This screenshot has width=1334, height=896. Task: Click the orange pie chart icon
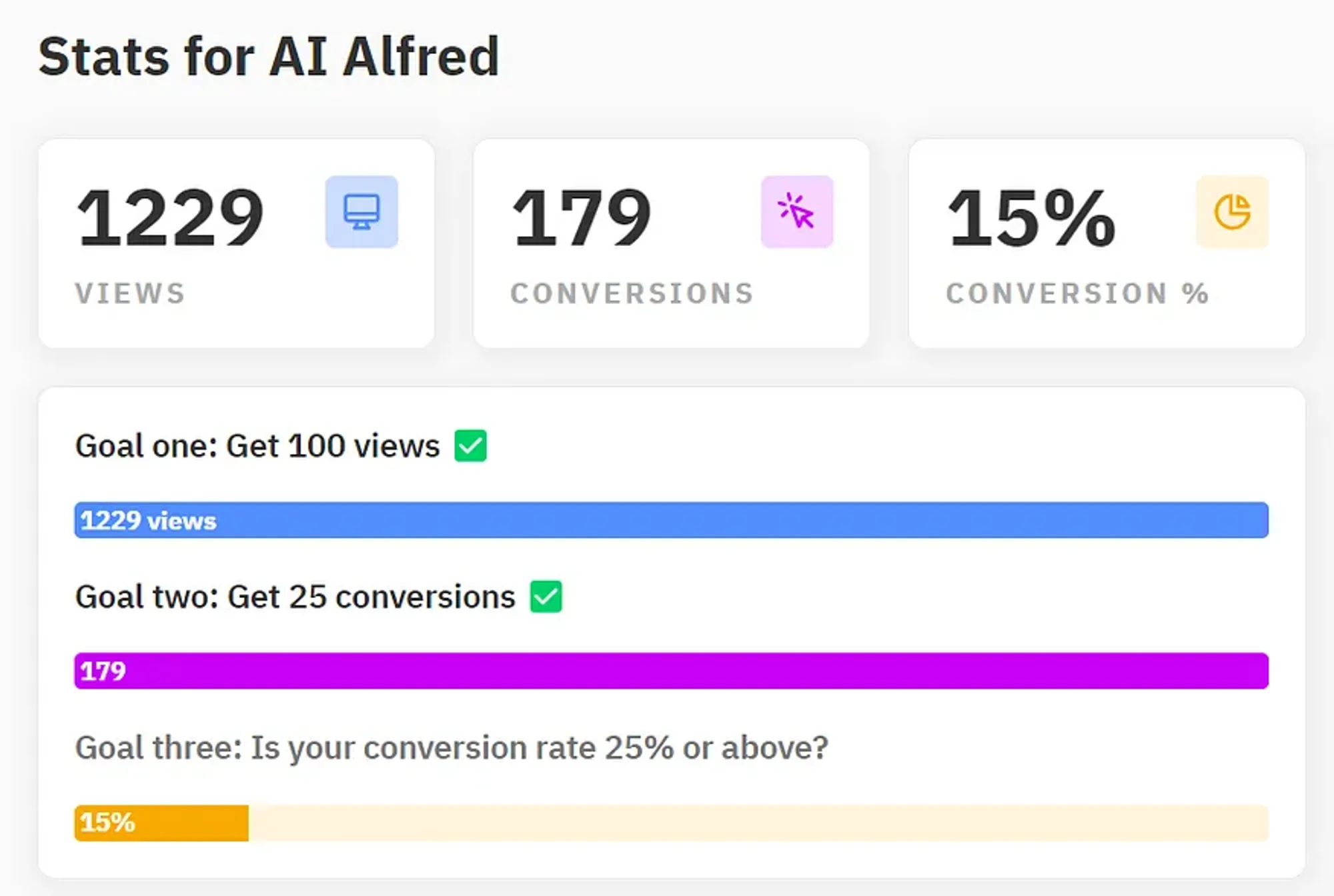pyautogui.click(x=1232, y=212)
